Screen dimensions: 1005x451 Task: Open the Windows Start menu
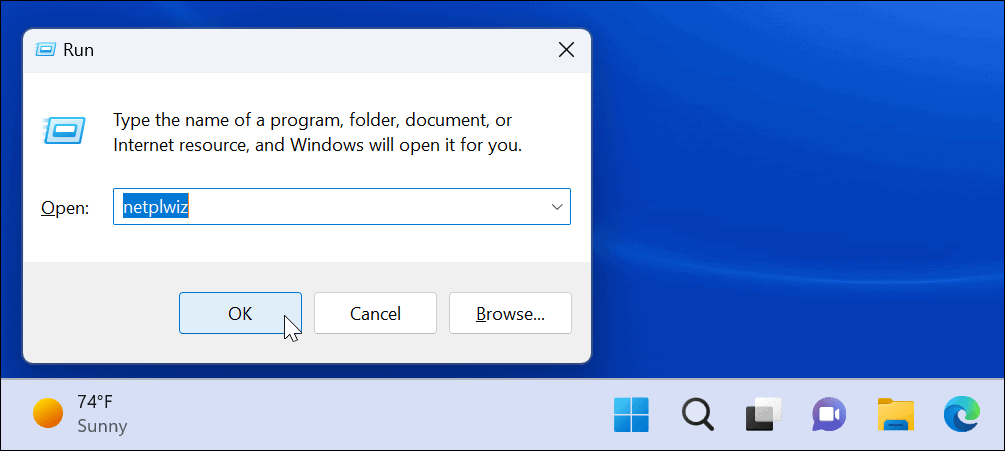(x=631, y=413)
